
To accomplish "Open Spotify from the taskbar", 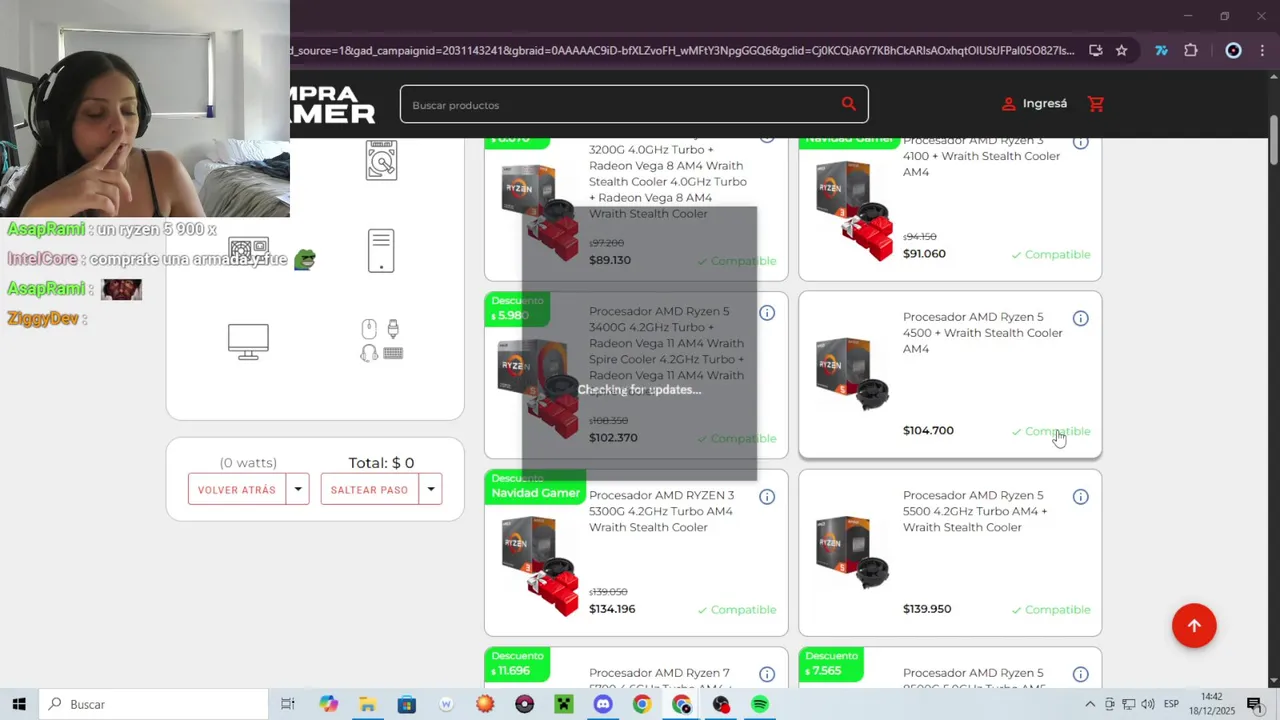I will point(760,704).
